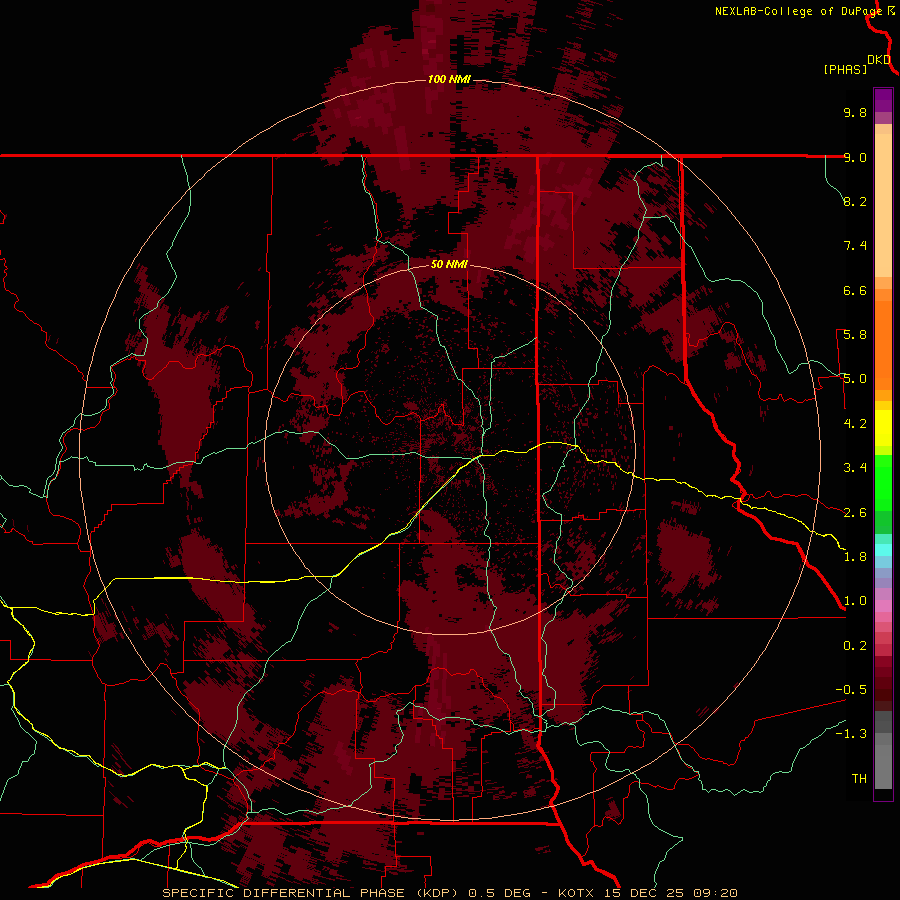This screenshot has width=900, height=900.
Task: Click the 9.8 value on the color scale
Action: [855, 112]
